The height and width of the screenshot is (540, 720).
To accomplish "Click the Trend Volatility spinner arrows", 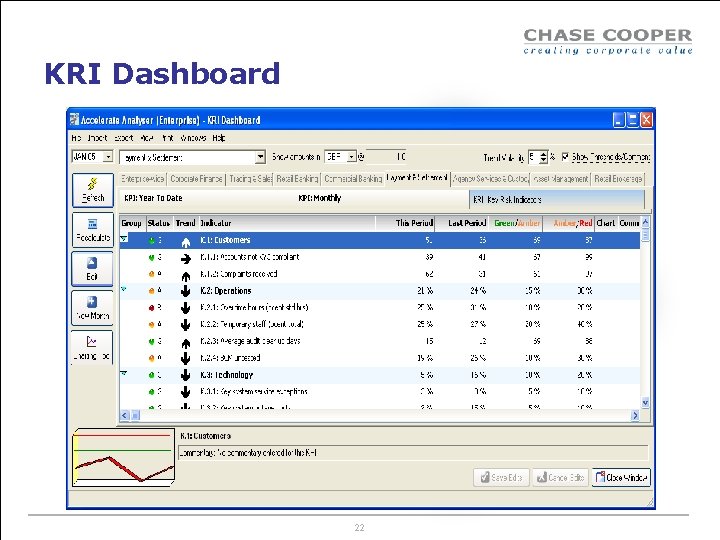I will (x=544, y=157).
